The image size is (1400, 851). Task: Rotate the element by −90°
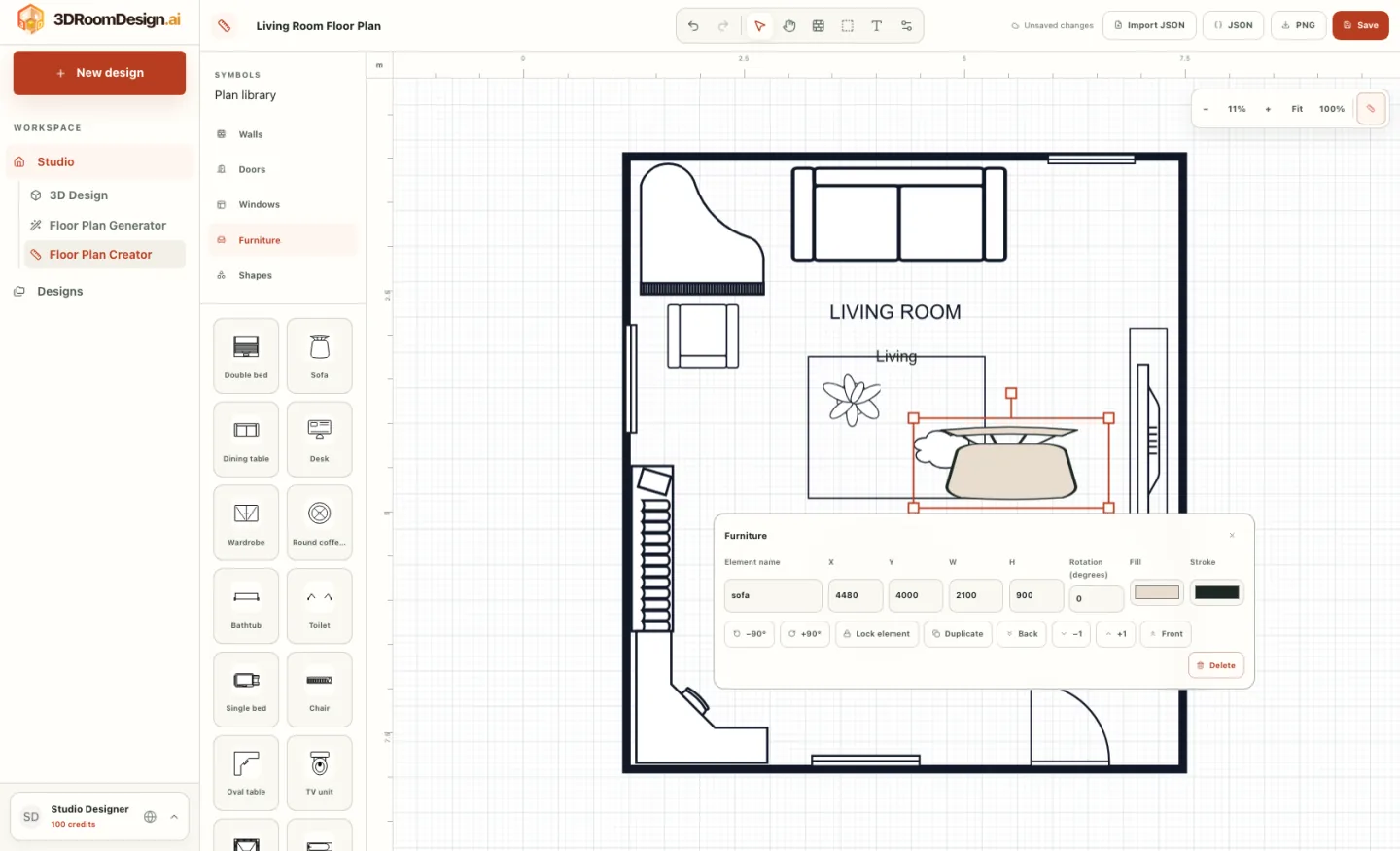750,634
